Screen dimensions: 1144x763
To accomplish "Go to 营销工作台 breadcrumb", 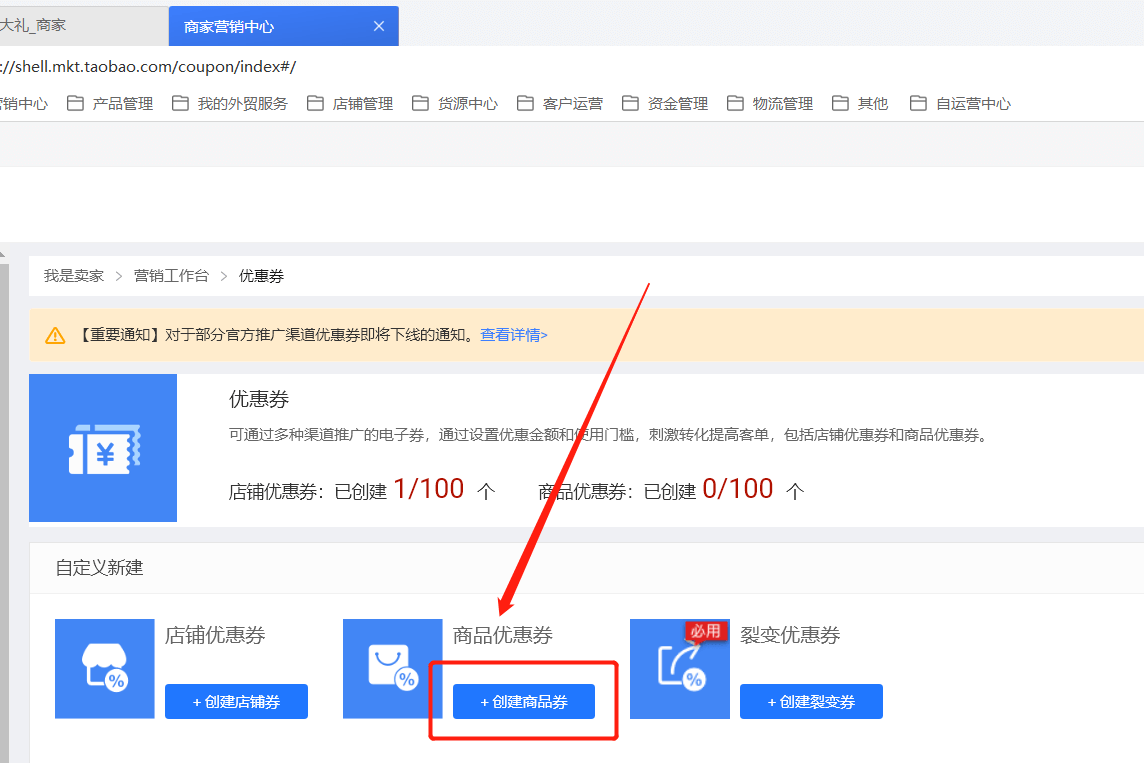I will 171,276.
